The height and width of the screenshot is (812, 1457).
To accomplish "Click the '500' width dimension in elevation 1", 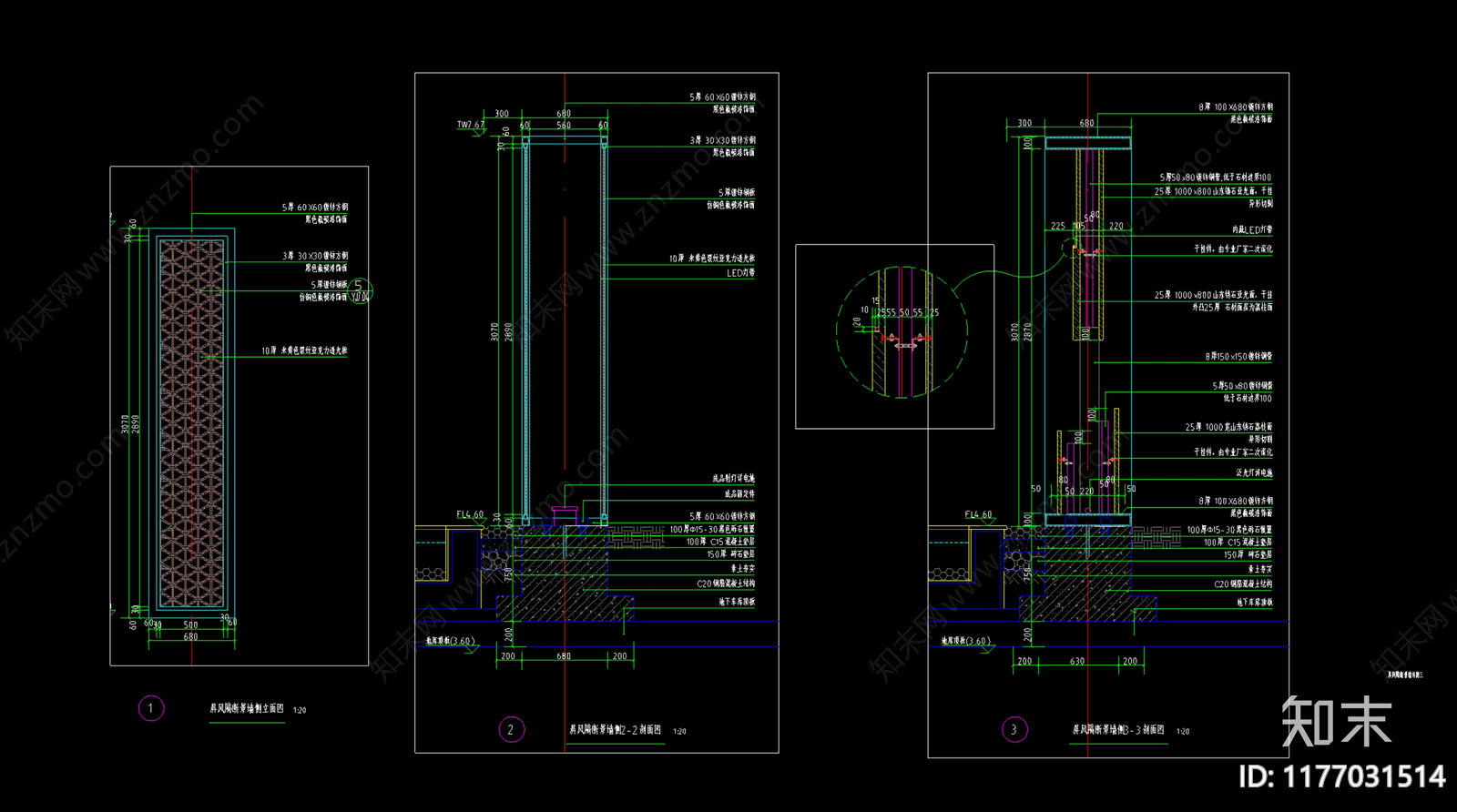I will tap(190, 624).
